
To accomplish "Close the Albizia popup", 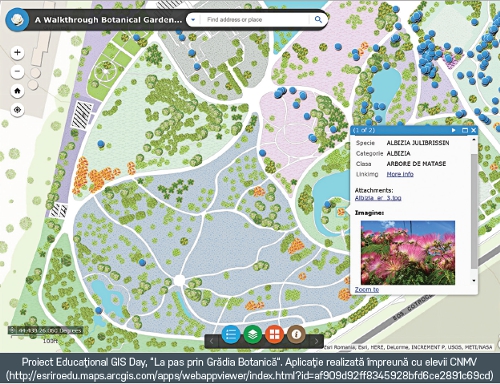I will [473, 130].
